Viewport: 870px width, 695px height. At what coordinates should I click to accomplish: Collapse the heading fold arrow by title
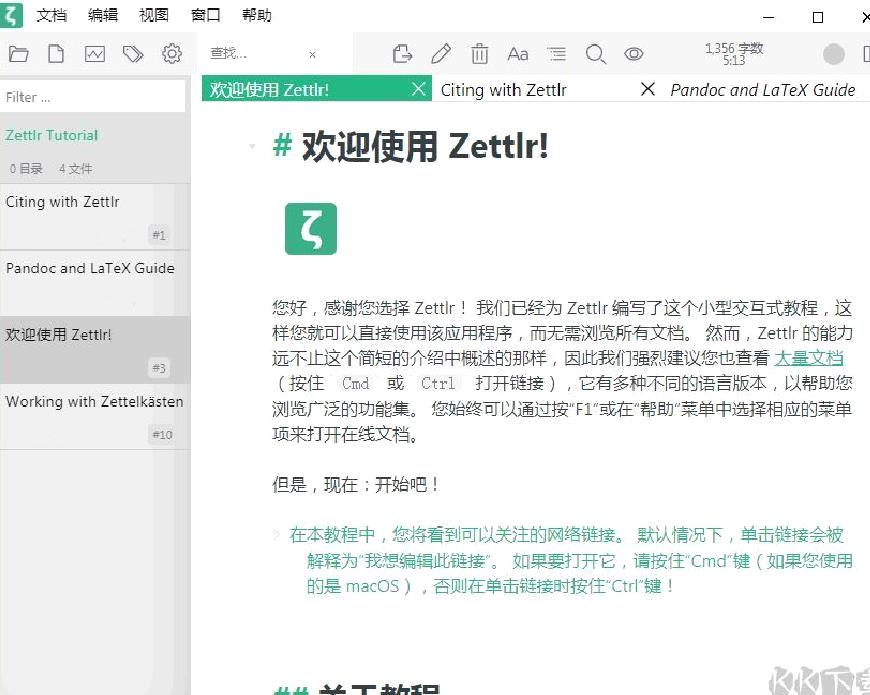[252, 146]
